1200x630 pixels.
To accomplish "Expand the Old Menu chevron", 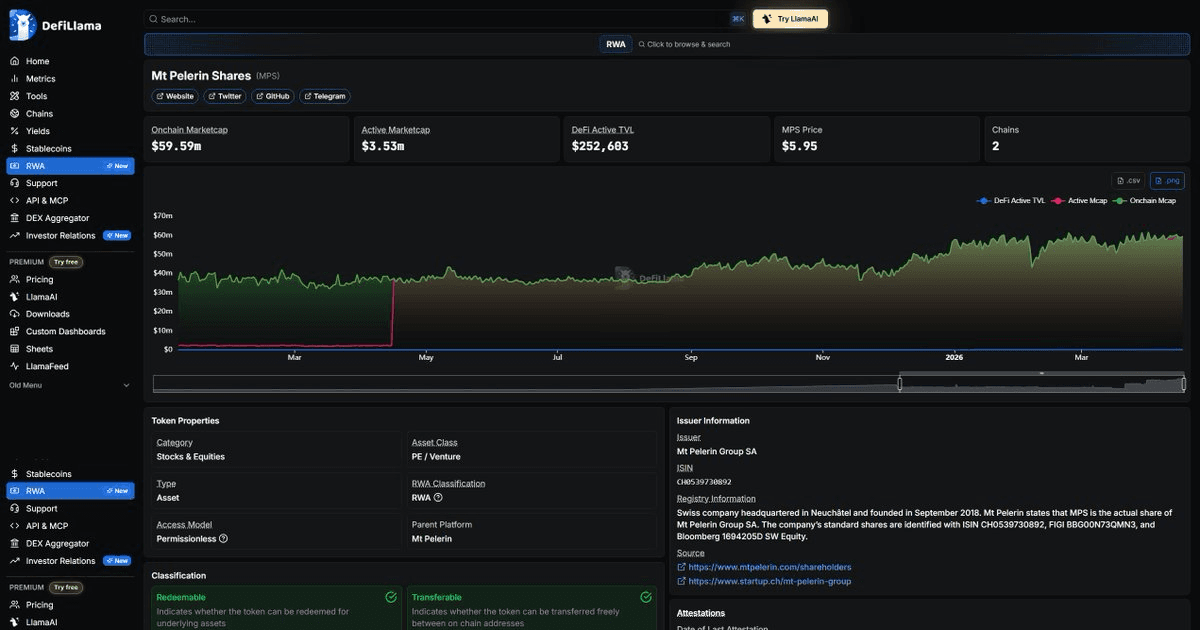I will coord(126,385).
